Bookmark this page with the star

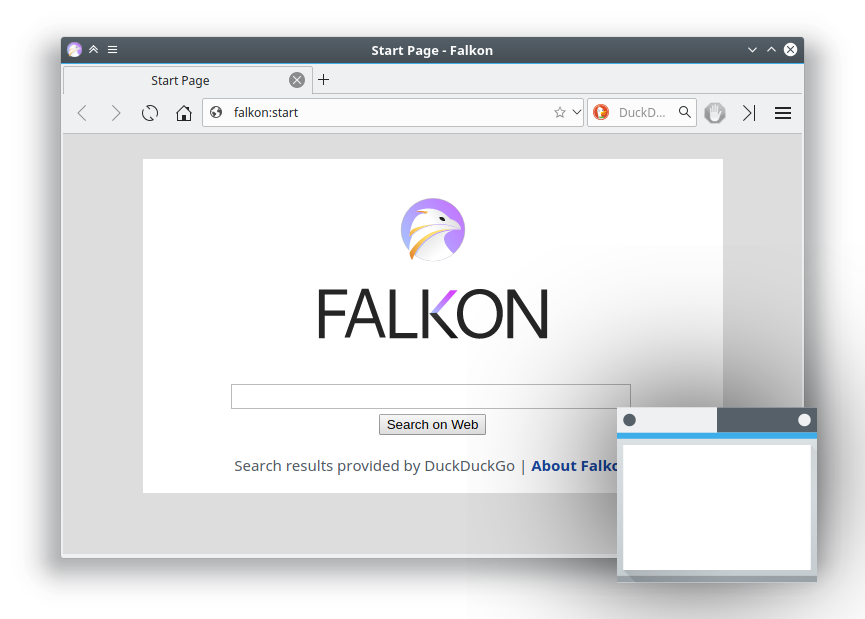click(x=559, y=113)
